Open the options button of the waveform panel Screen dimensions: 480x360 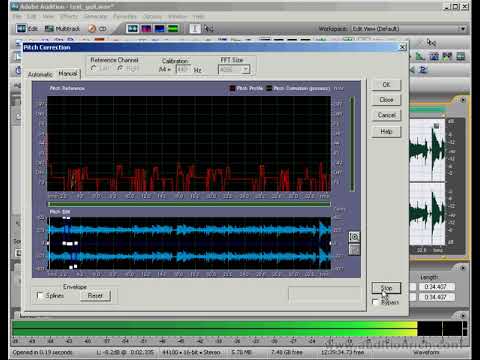click(x=463, y=100)
